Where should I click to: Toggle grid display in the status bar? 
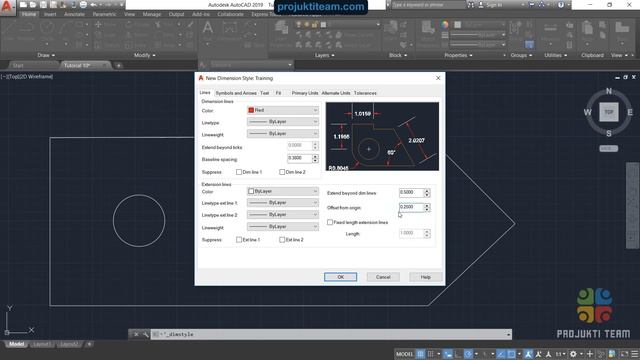[420, 354]
